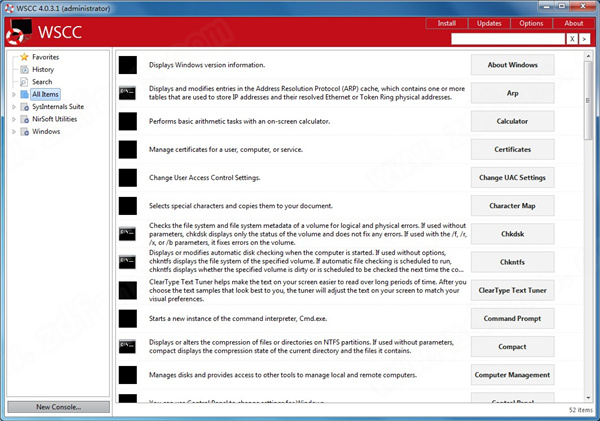The height and width of the screenshot is (421, 600).
Task: Click the History icon in sidebar
Action: (24, 70)
